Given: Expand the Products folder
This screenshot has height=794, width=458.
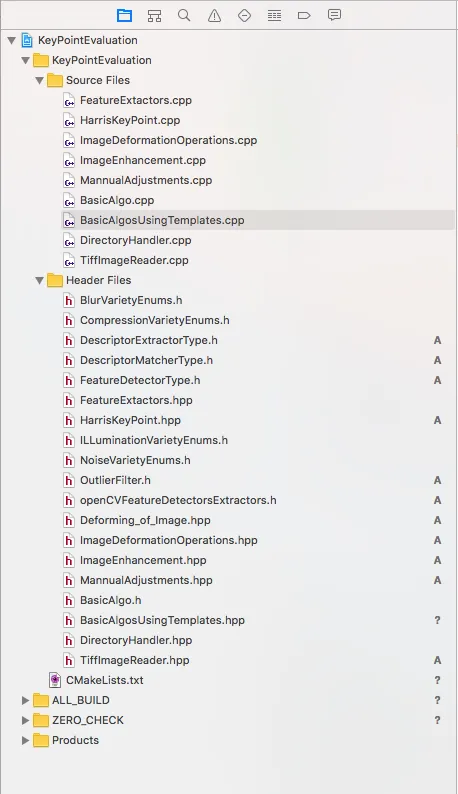Looking at the screenshot, I should point(25,740).
